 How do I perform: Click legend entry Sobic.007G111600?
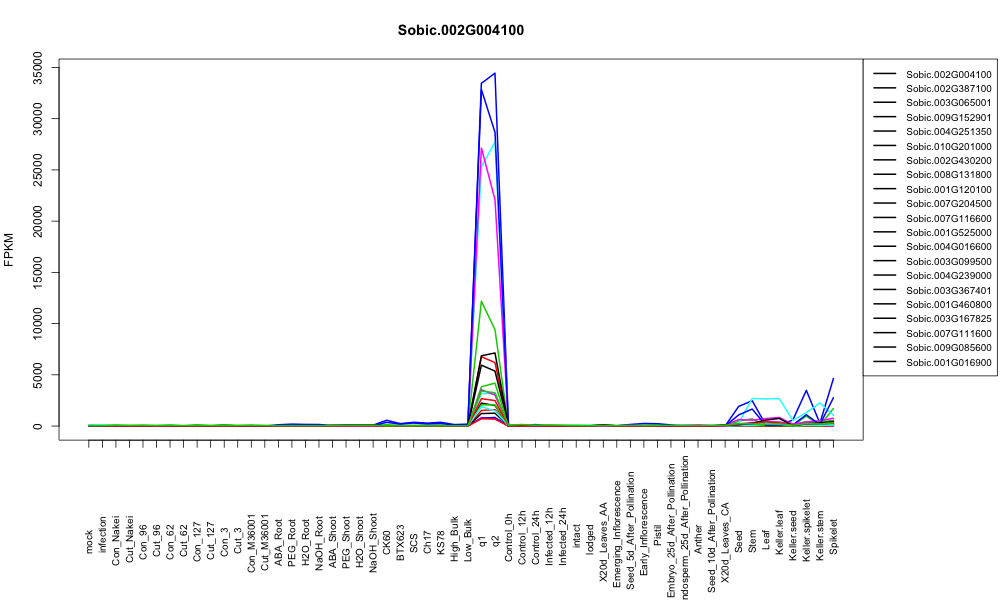tap(948, 333)
